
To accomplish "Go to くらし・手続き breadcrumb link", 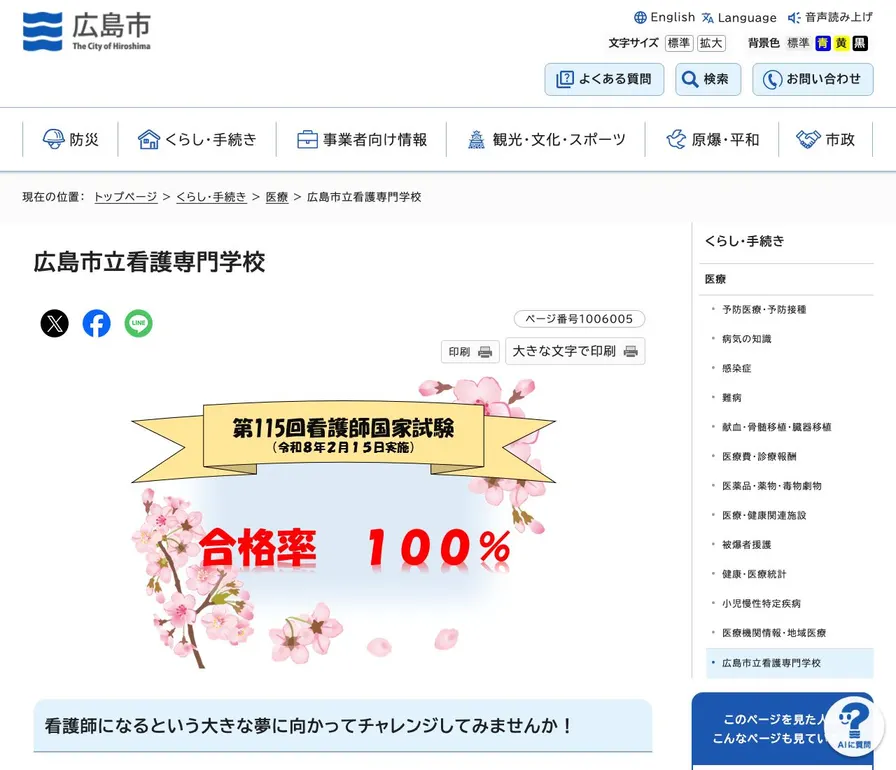I will 211,196.
